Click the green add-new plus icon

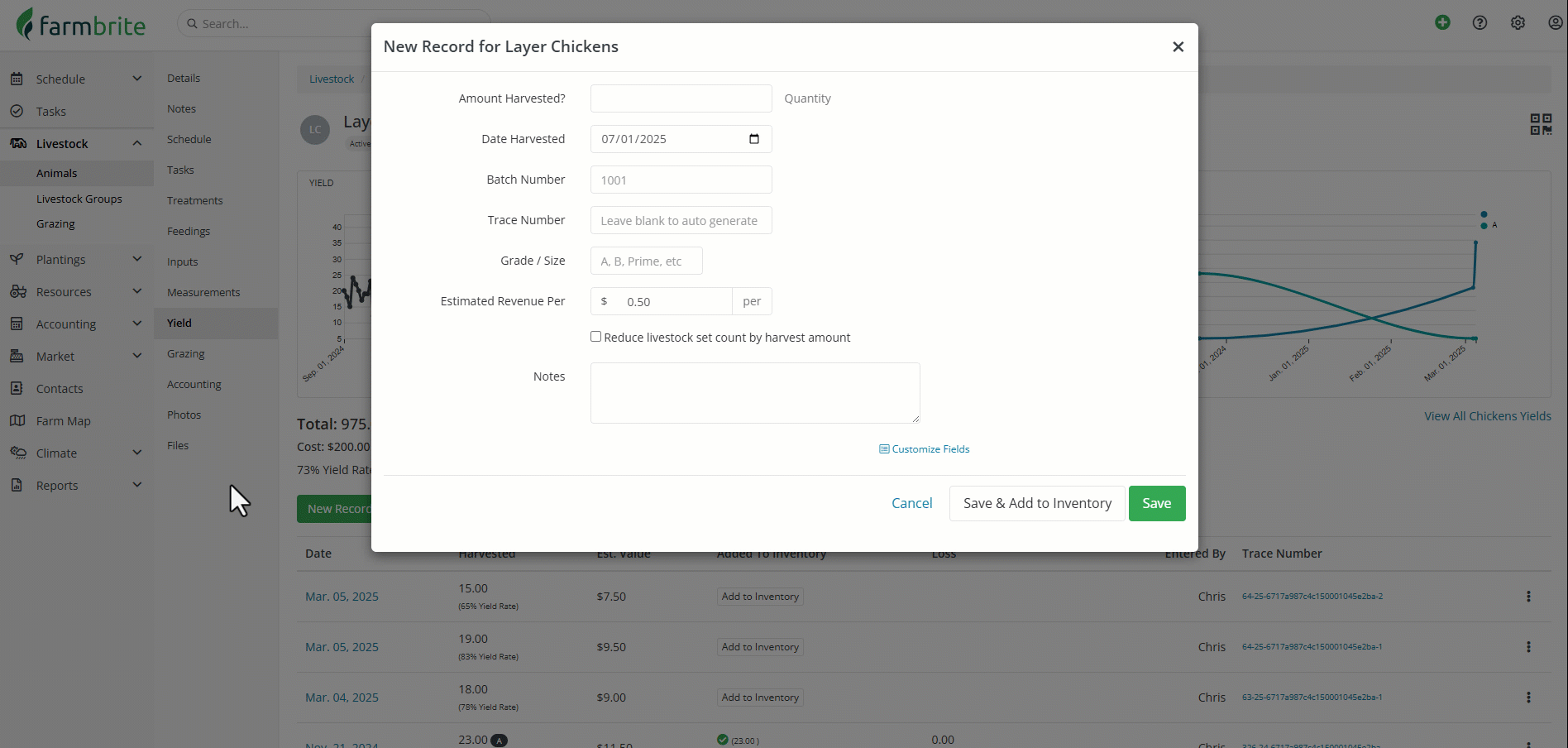point(1442,23)
